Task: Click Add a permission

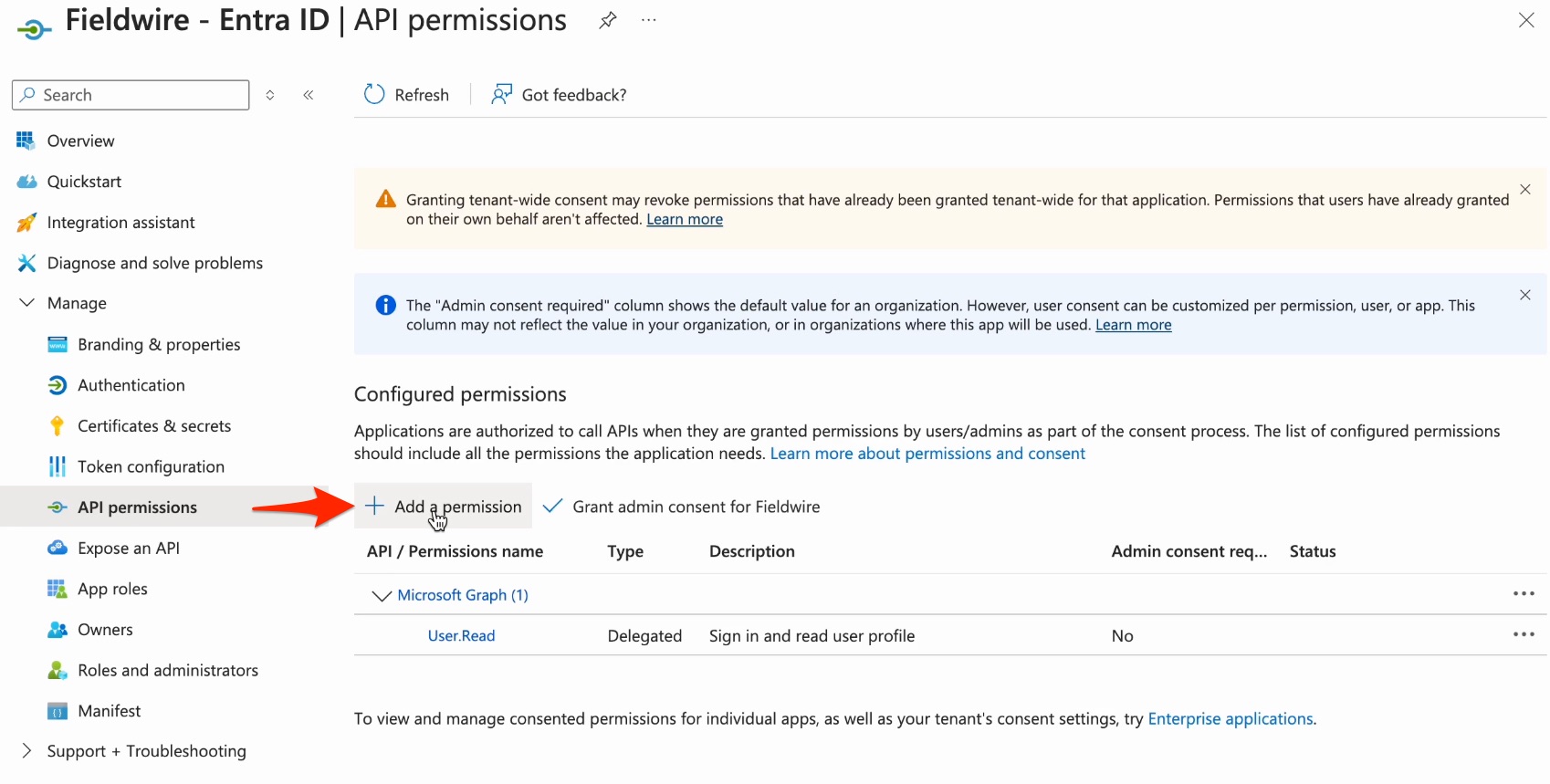Action: [x=443, y=507]
